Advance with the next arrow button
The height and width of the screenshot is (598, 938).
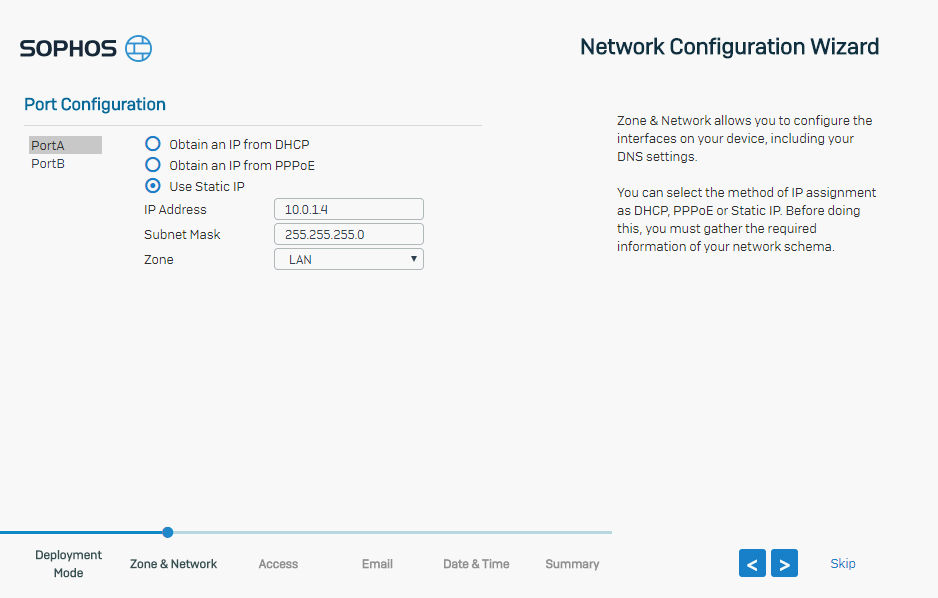pos(784,563)
